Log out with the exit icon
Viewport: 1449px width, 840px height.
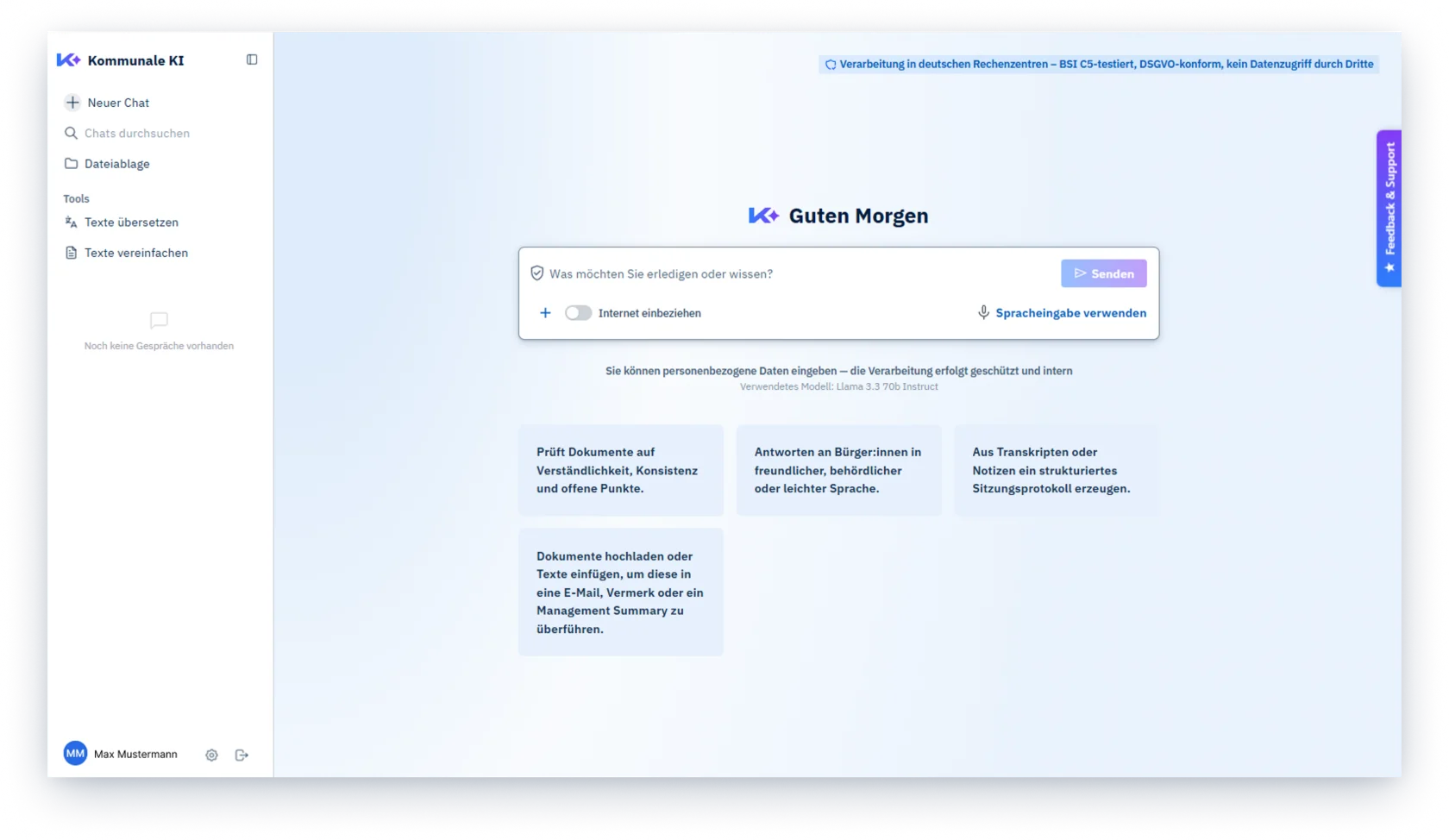click(241, 755)
